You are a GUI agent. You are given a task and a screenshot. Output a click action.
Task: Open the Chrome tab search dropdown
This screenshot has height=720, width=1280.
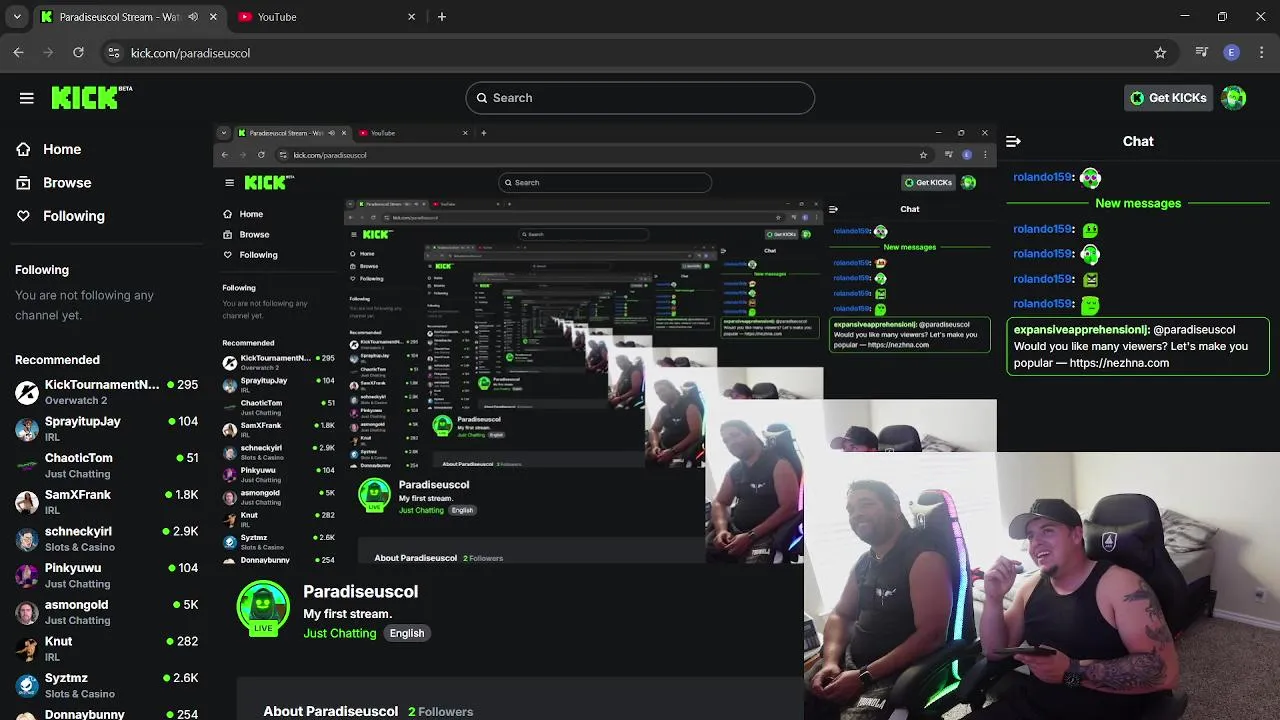(x=17, y=17)
